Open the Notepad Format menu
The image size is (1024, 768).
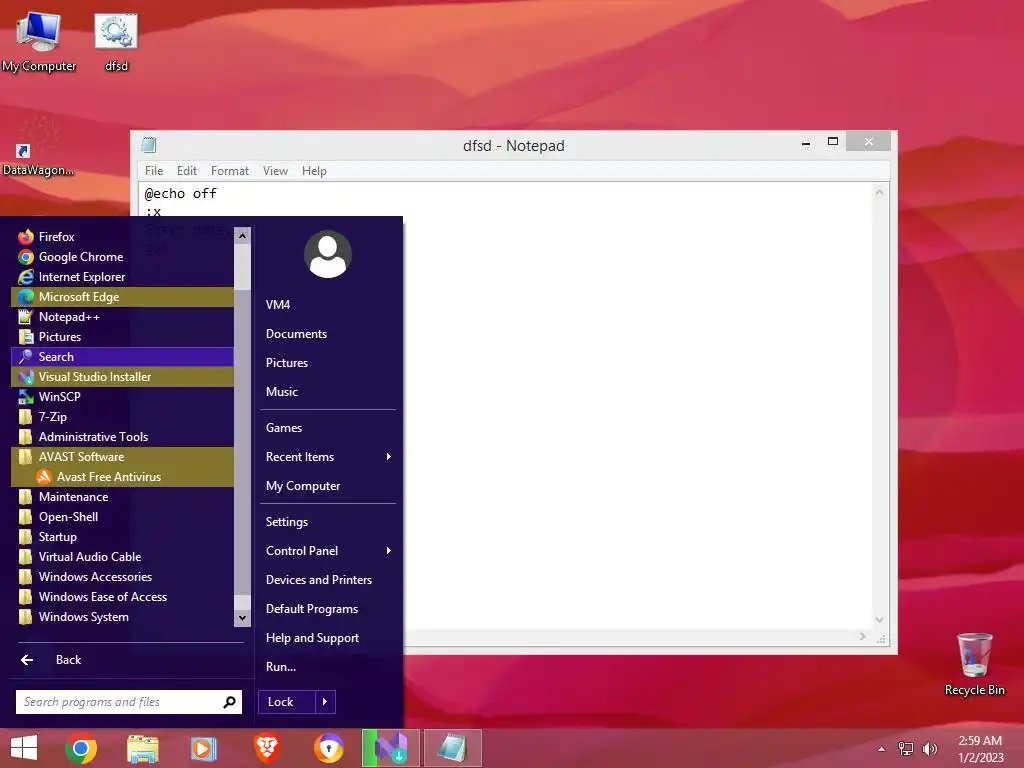click(x=230, y=170)
